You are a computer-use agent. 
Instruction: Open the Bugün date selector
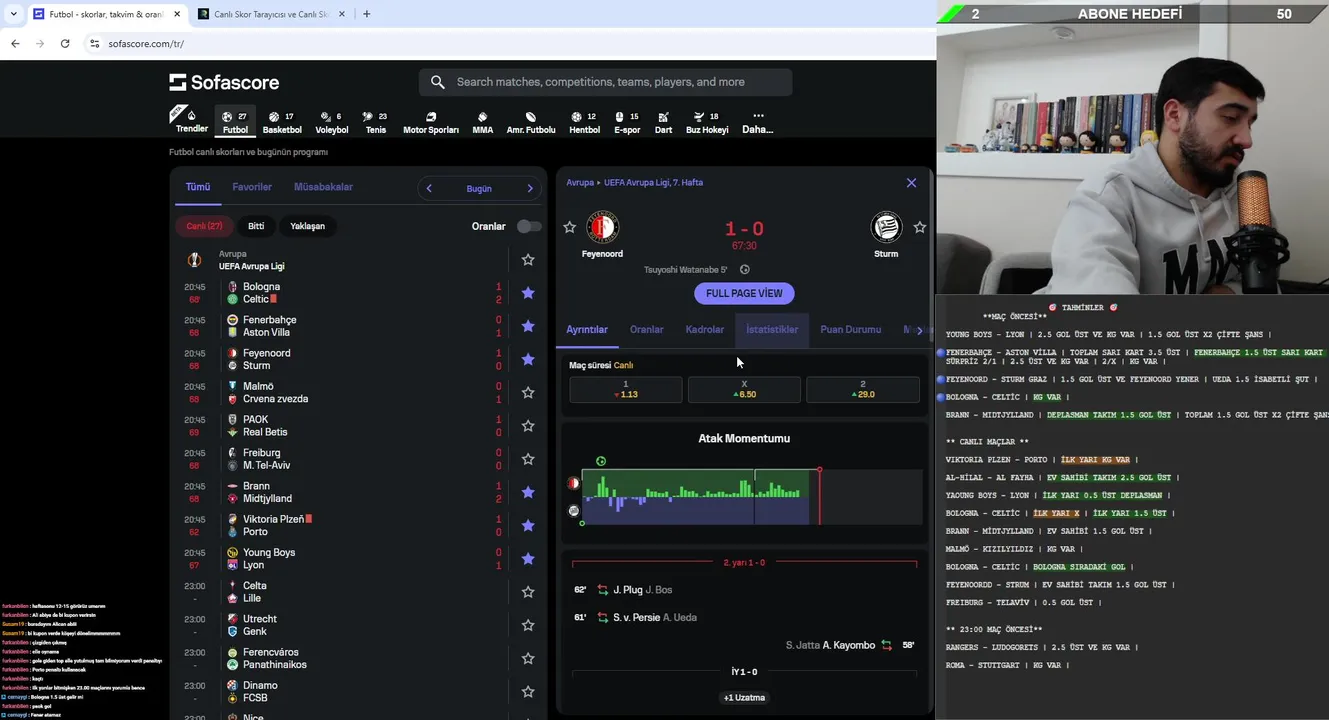click(x=479, y=188)
